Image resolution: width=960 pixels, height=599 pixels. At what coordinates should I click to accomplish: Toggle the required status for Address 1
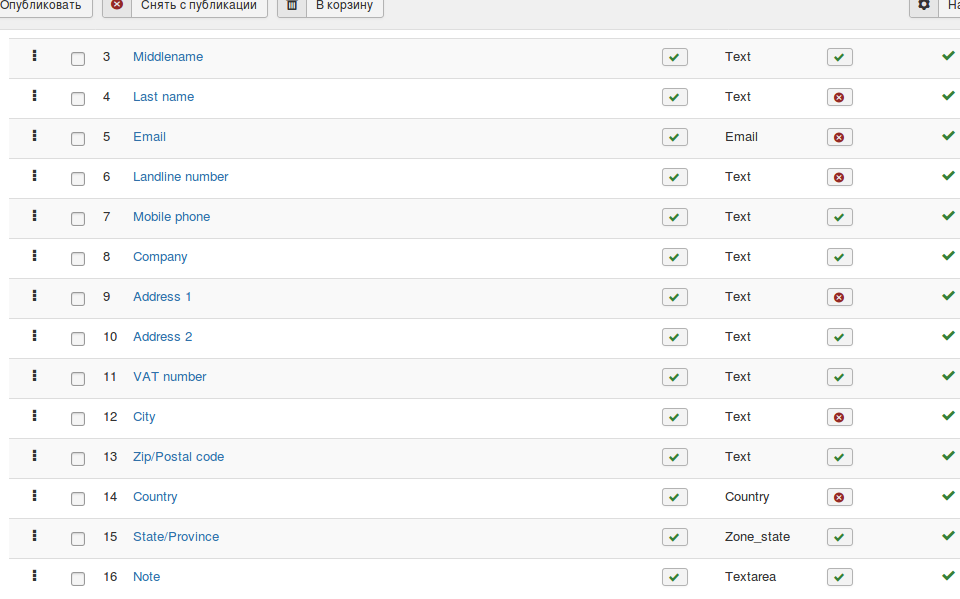(x=839, y=297)
